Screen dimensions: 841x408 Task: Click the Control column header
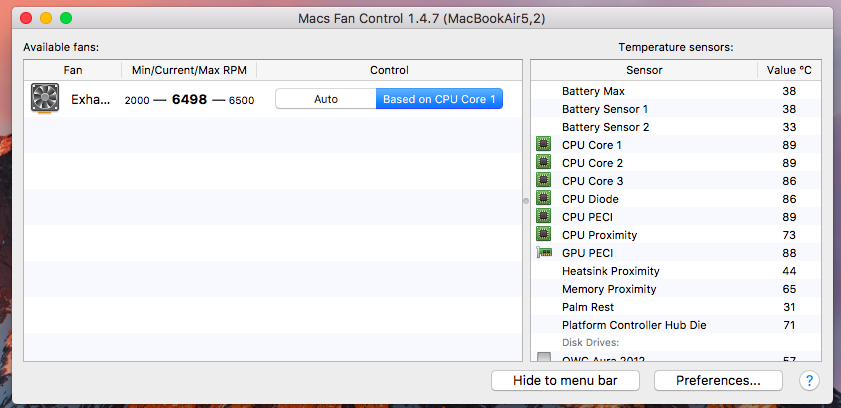tap(389, 70)
